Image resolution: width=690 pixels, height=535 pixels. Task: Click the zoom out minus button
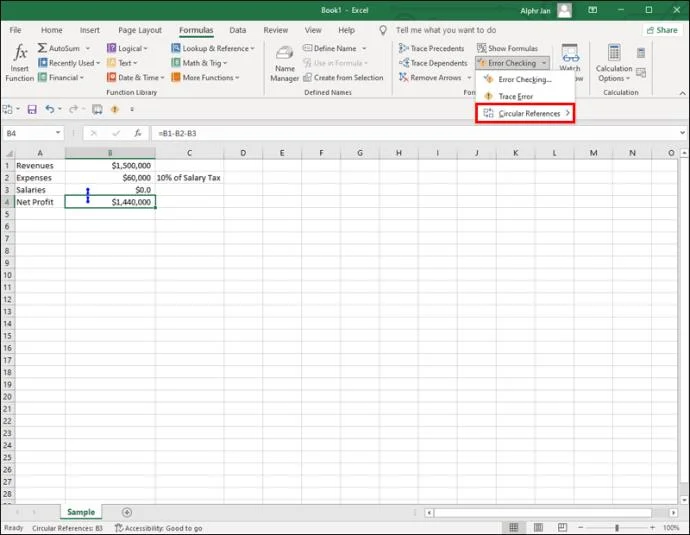coord(580,527)
